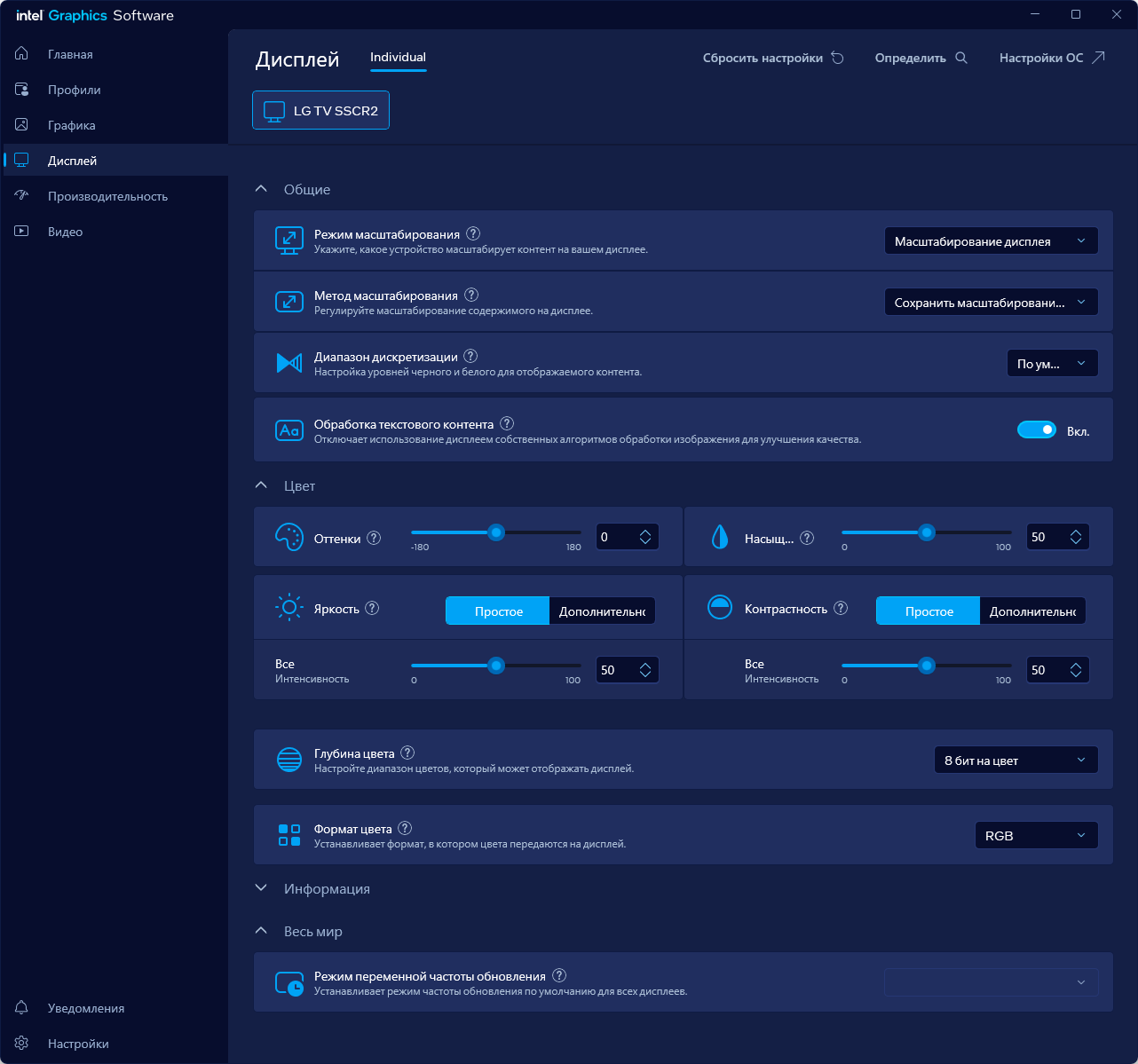Open the 8 бит на цвет dropdown
Screen dimensions: 1138x1064
point(1016,761)
